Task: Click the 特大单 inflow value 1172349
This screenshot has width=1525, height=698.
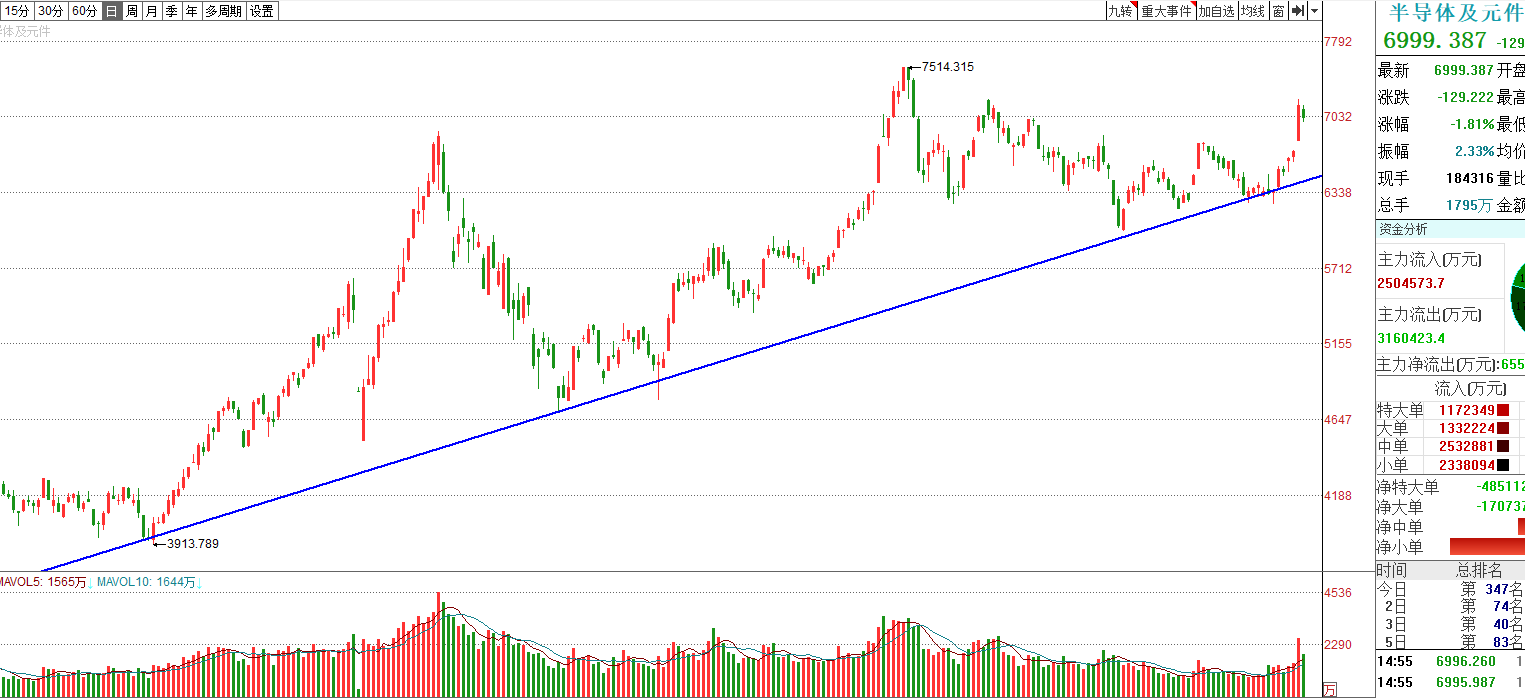Action: click(x=1466, y=410)
